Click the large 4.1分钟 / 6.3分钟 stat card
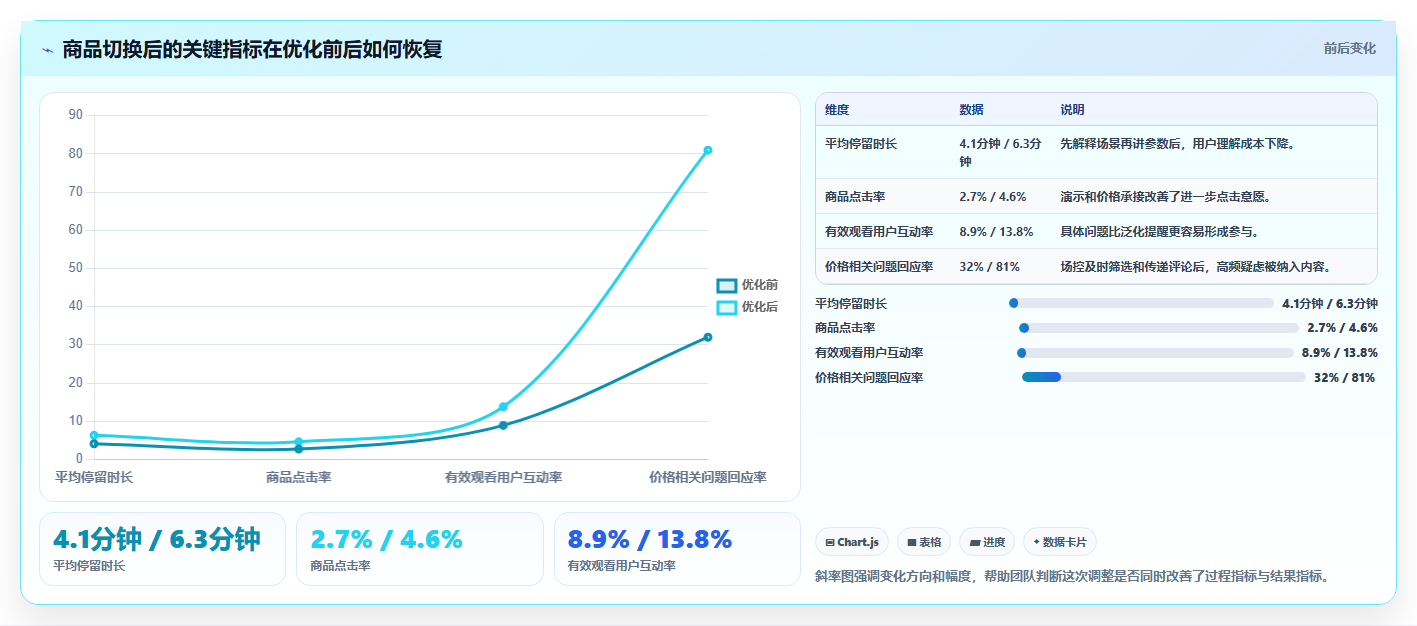Viewport: 1417px width, 626px height. coord(162,549)
